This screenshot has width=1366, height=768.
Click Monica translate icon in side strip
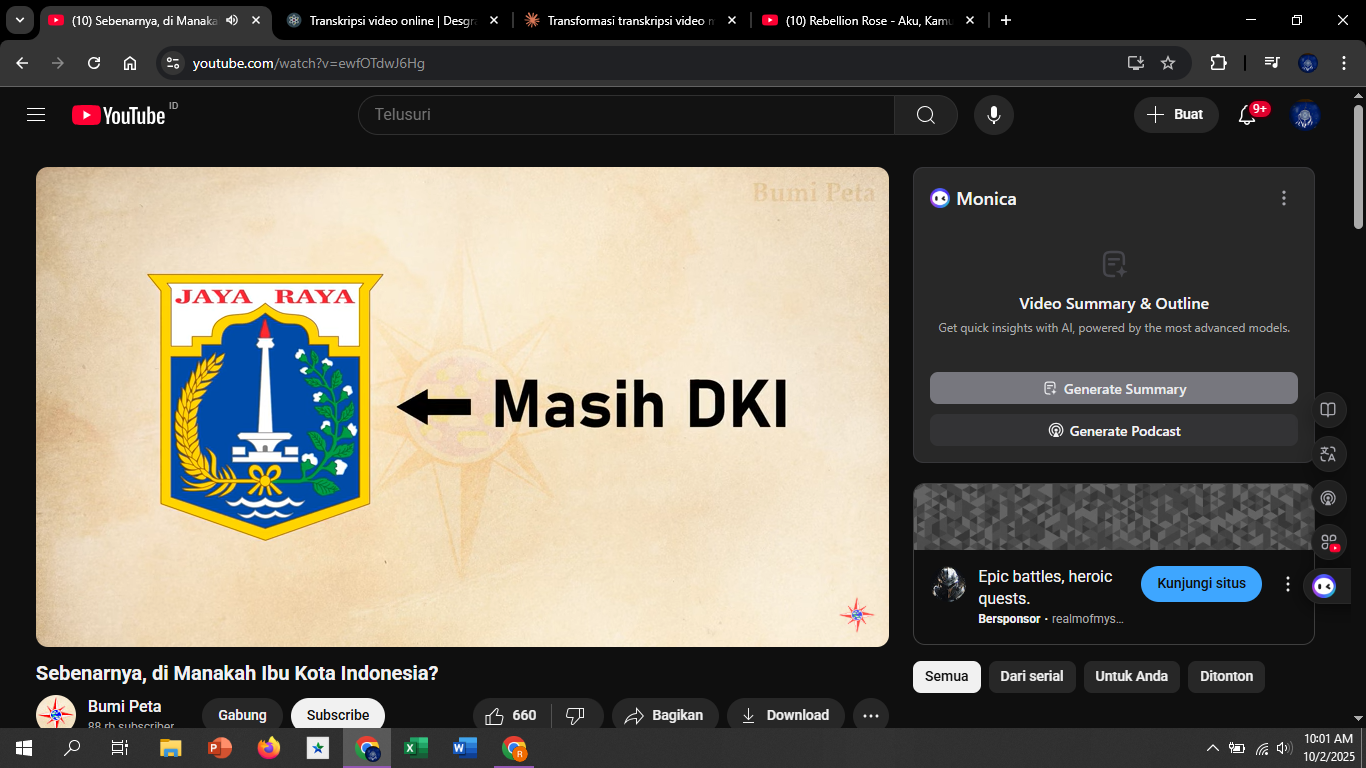click(x=1328, y=454)
